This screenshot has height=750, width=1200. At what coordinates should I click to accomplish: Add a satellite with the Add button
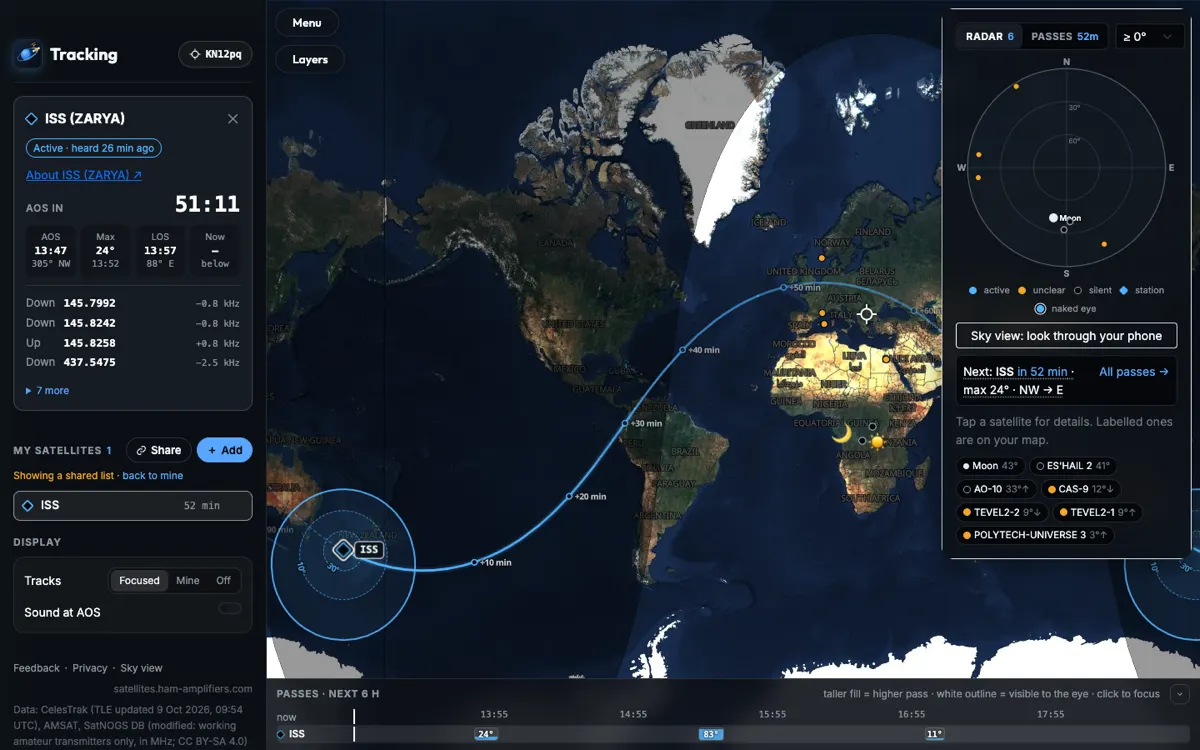click(x=225, y=450)
